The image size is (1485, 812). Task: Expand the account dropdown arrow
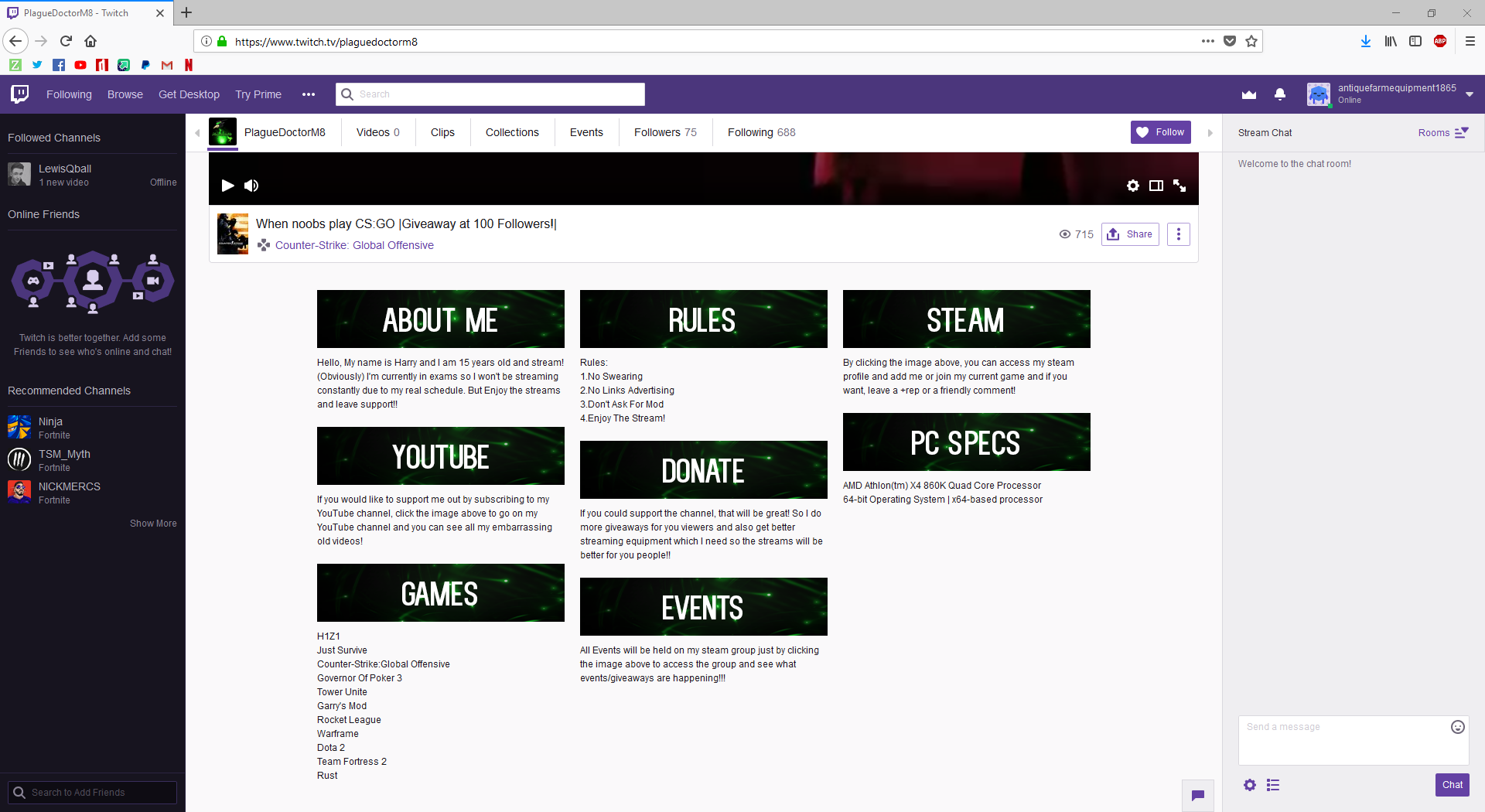[x=1470, y=94]
